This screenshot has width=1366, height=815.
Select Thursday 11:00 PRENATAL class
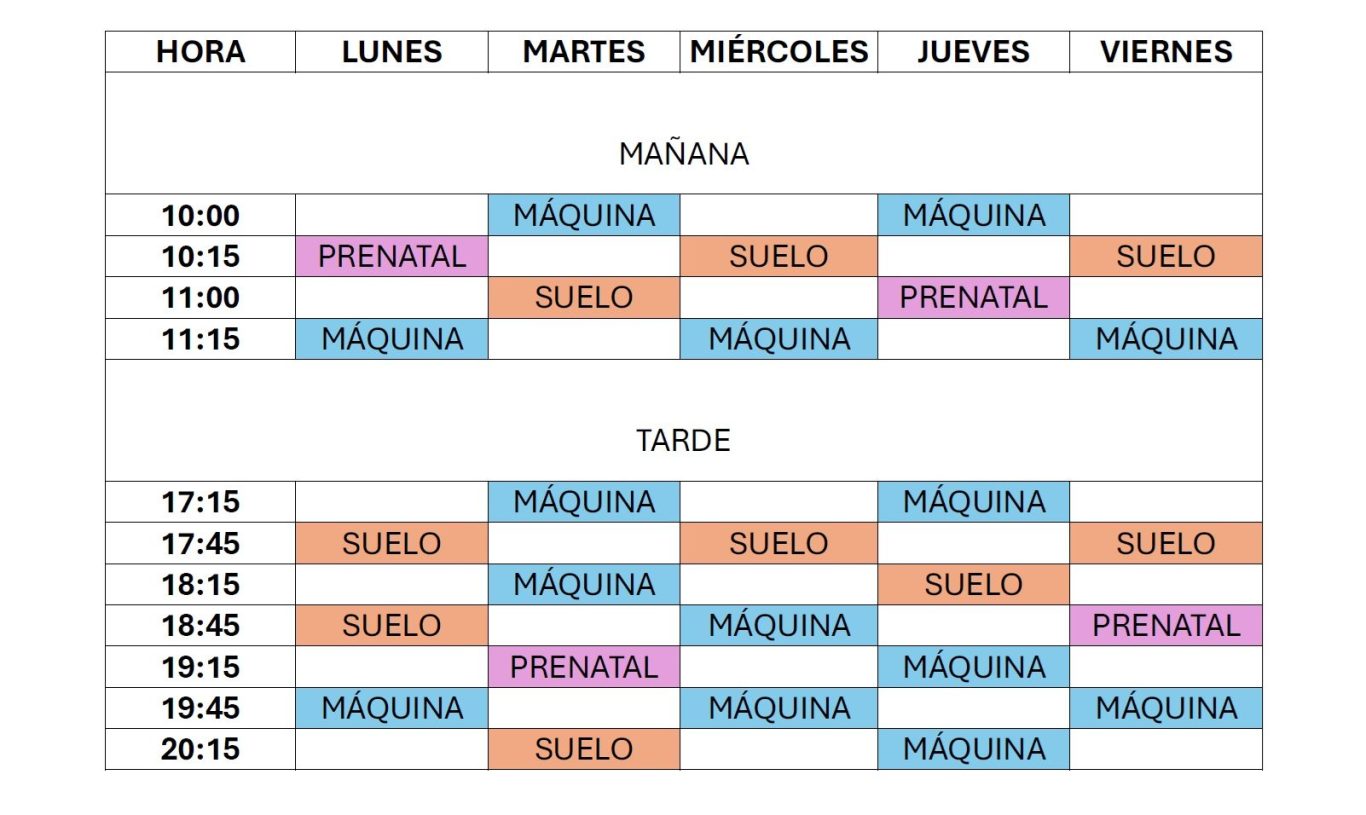(974, 297)
